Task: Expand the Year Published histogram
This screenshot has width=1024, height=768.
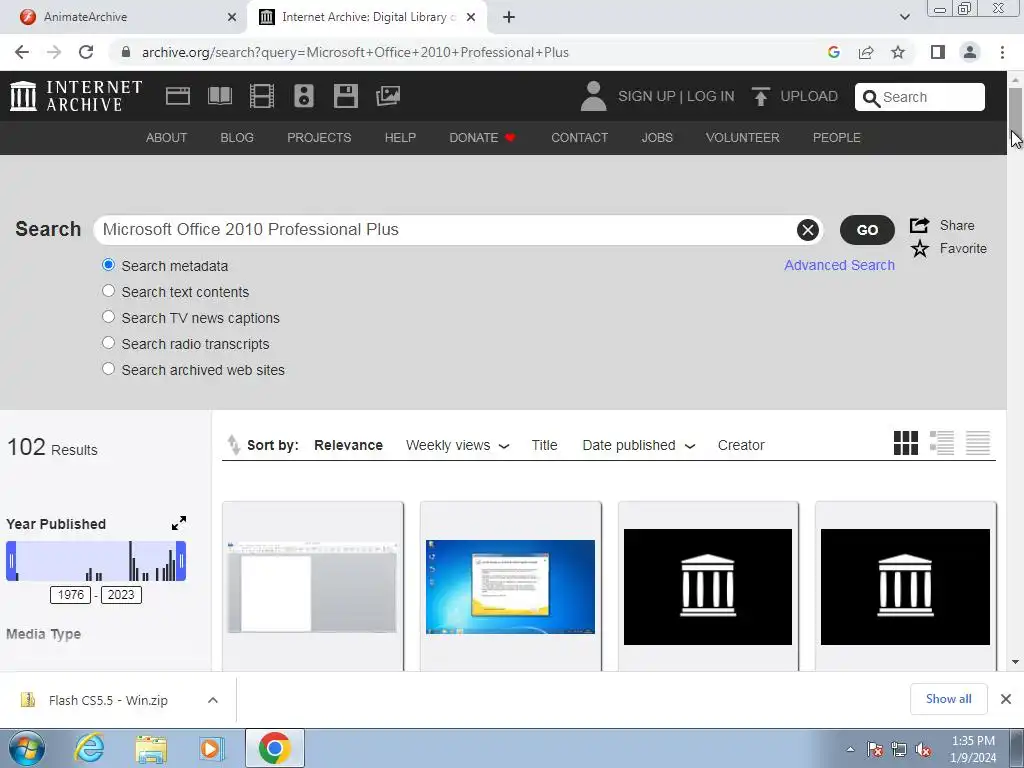Action: click(x=179, y=523)
